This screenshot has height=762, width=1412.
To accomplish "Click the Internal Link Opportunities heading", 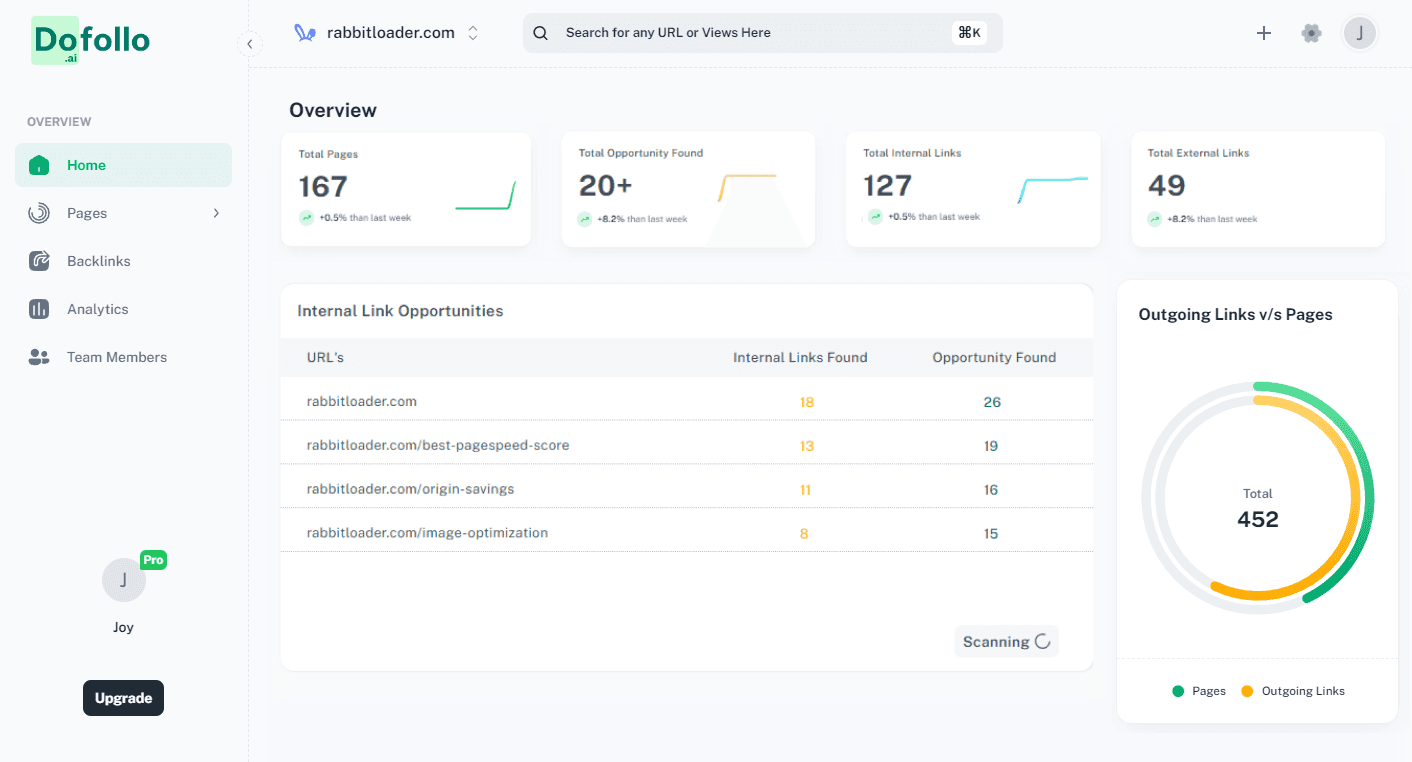I will 400,311.
